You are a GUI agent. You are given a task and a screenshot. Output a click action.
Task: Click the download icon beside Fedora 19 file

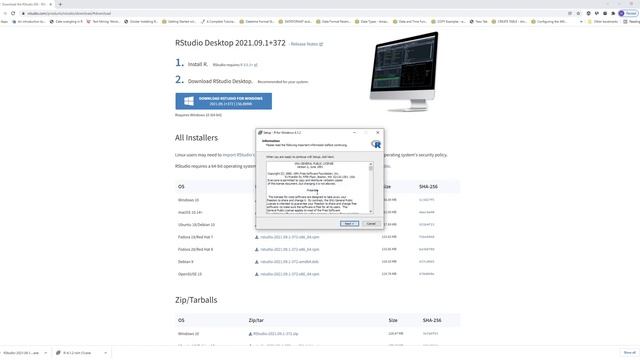point(257,237)
